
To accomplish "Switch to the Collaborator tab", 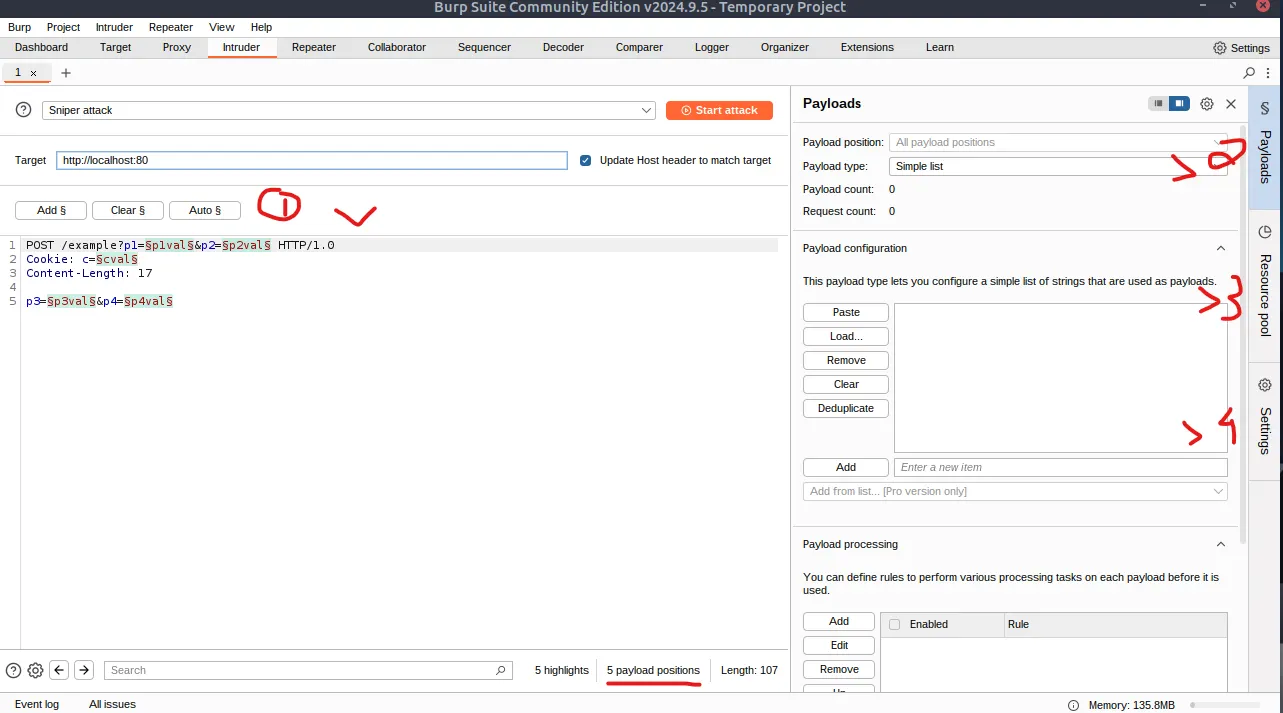I will (x=396, y=47).
